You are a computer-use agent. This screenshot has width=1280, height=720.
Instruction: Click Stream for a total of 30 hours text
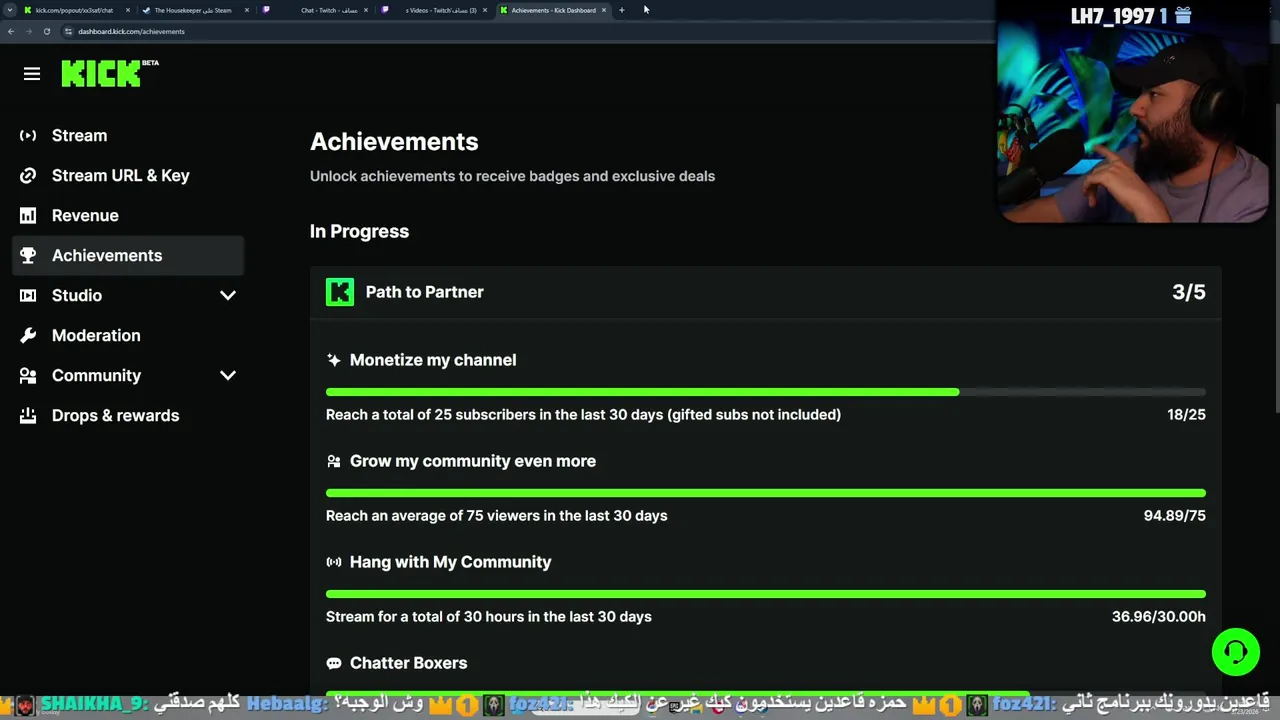[x=489, y=616]
